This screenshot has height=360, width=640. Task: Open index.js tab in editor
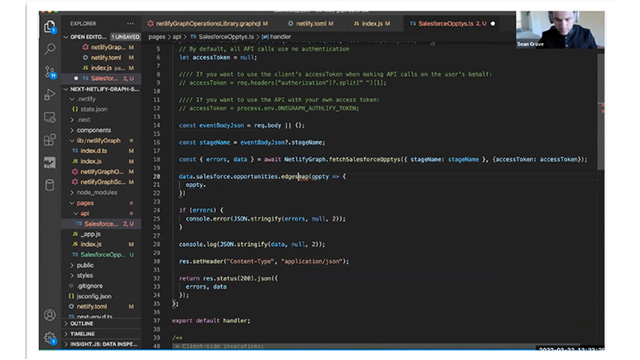tap(372, 24)
